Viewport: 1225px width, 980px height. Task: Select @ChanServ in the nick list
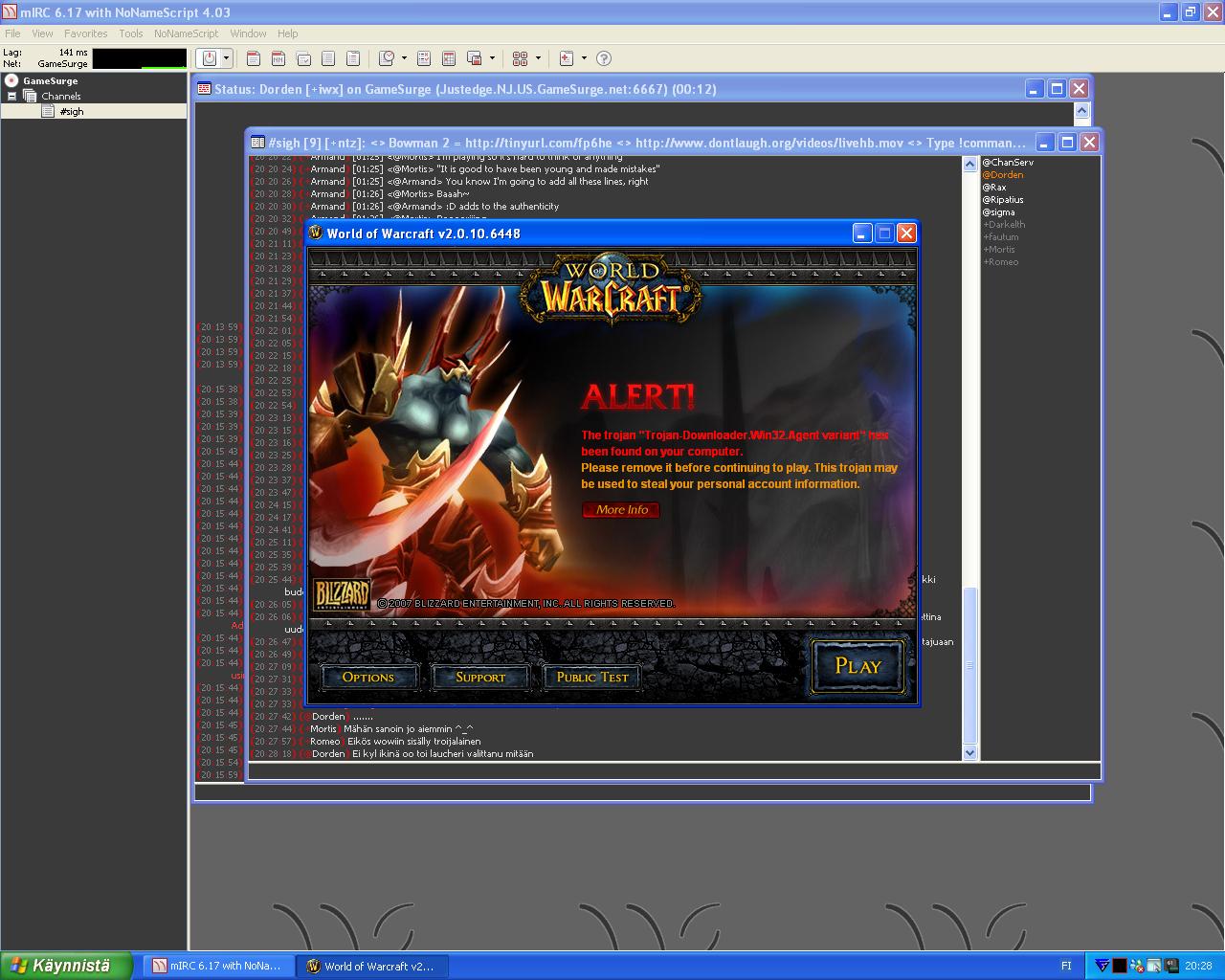pos(1008,163)
